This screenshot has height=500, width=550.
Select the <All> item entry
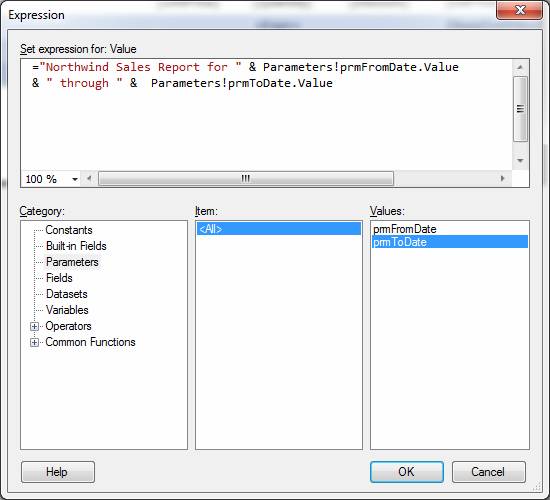(279, 229)
